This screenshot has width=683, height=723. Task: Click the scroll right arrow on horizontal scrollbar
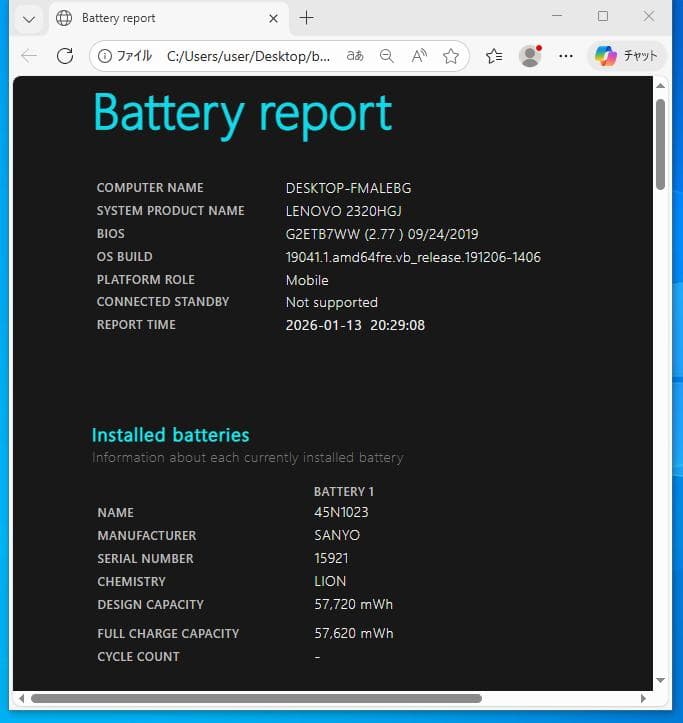(643, 698)
